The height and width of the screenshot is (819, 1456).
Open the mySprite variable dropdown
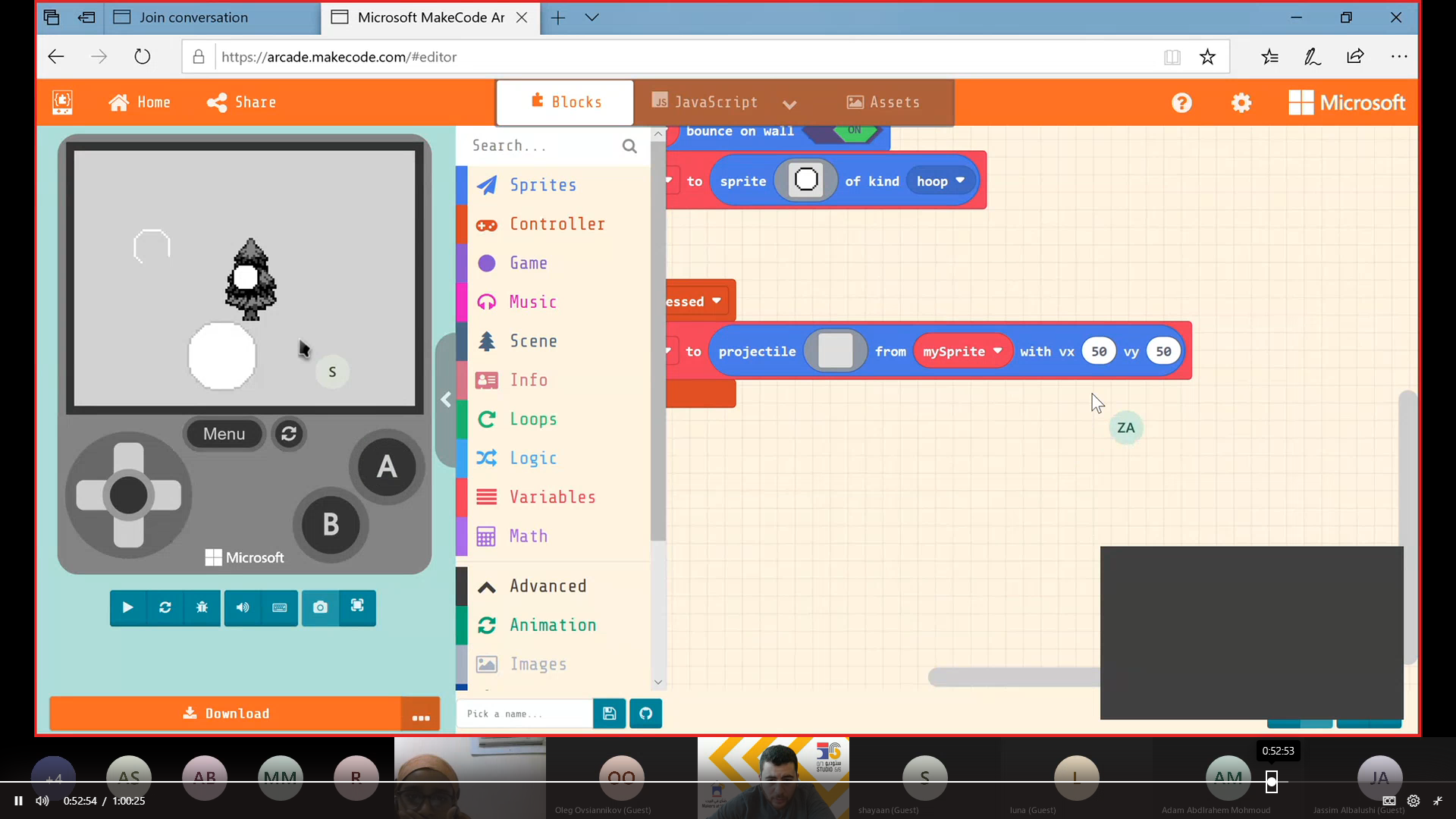962,351
